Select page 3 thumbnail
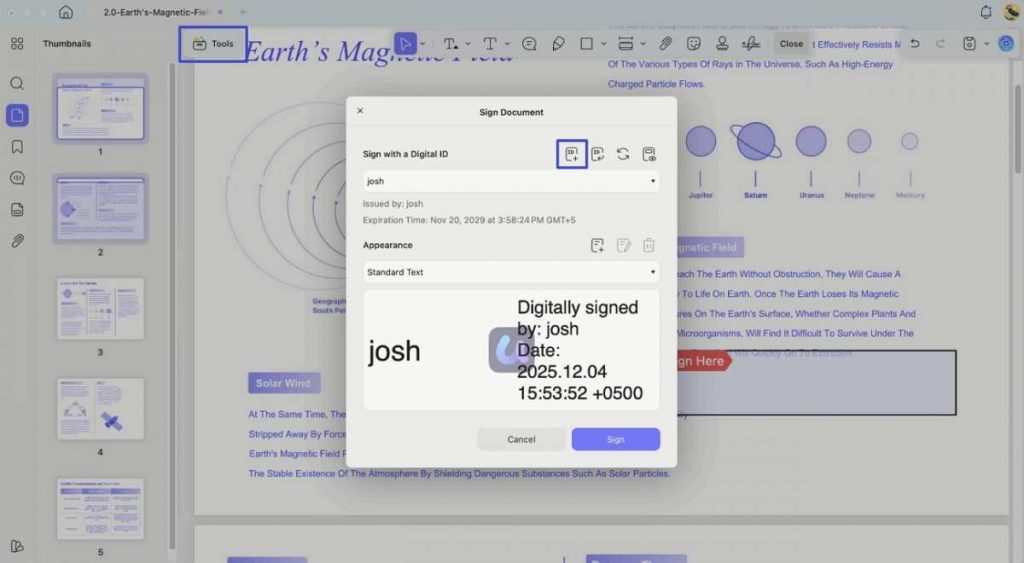 tap(100, 309)
